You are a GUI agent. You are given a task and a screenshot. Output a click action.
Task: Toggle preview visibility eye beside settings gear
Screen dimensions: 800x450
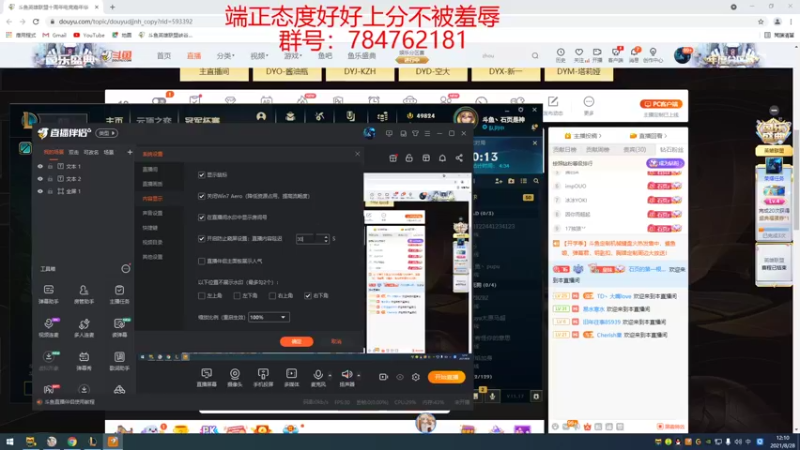(x=400, y=377)
